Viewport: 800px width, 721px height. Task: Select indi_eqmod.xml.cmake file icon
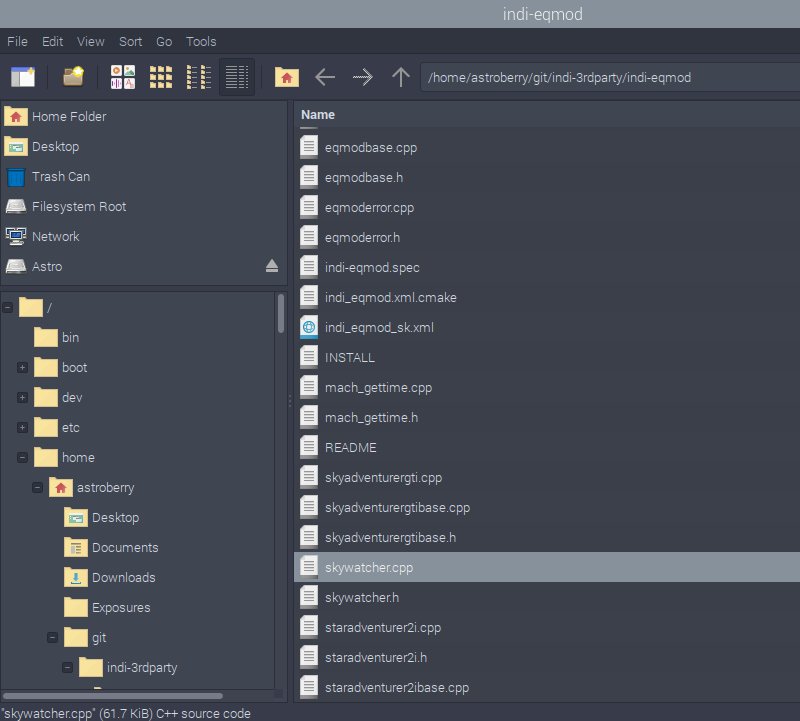(309, 297)
